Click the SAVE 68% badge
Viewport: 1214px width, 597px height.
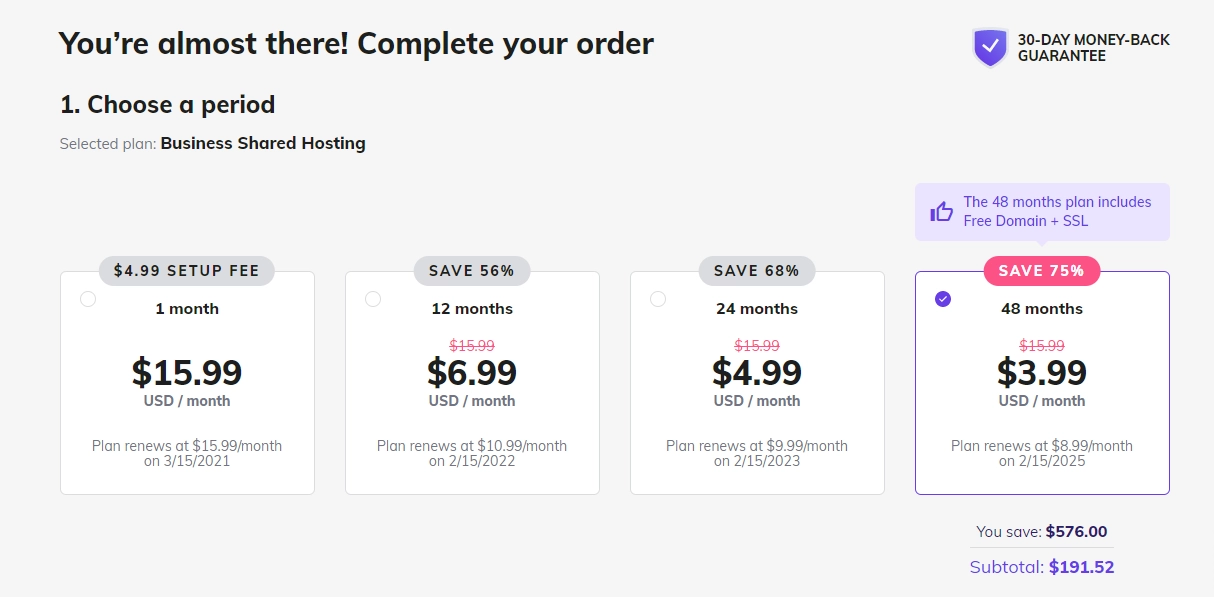[757, 270]
